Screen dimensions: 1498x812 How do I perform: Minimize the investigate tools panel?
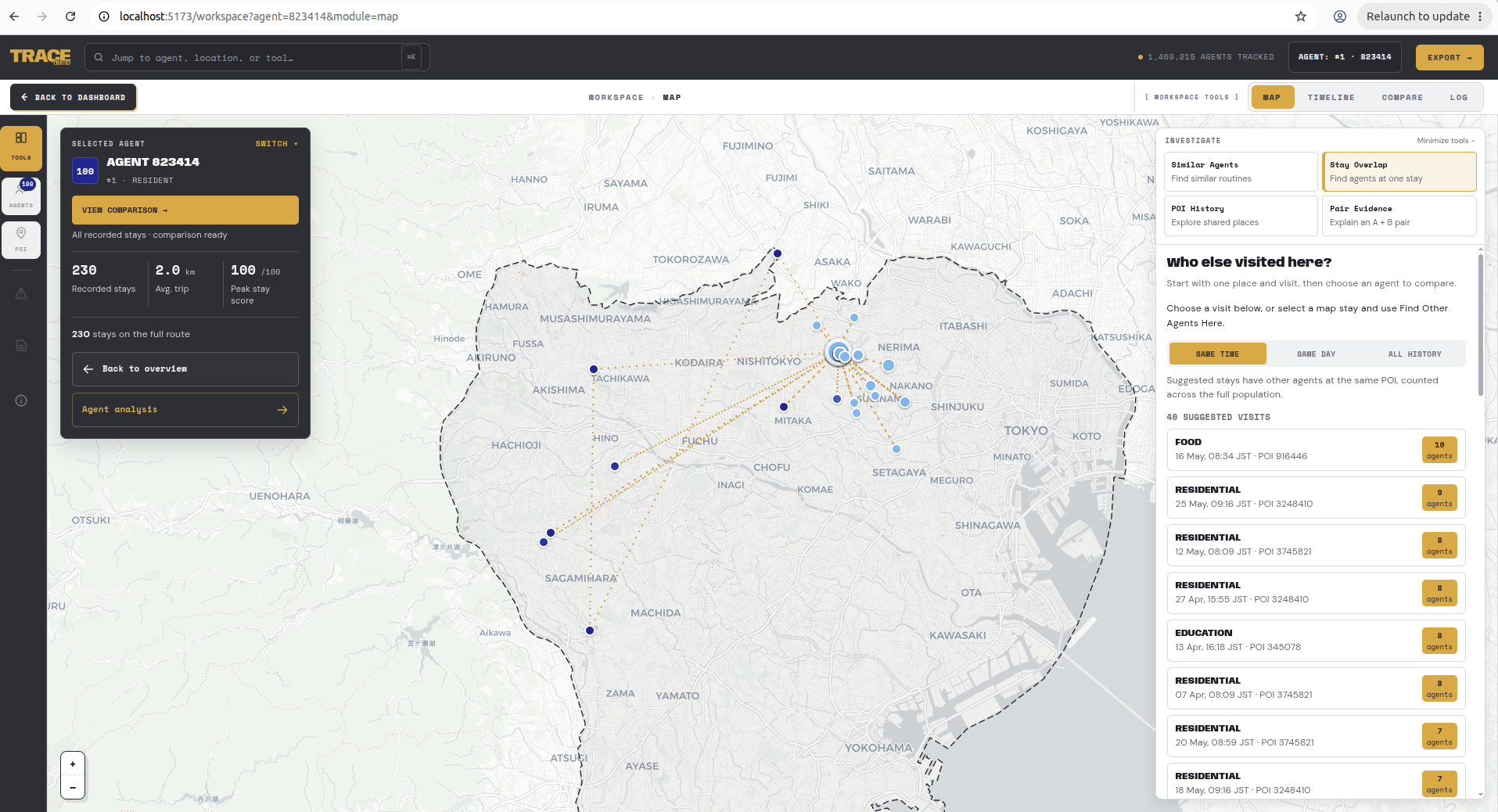[1446, 141]
